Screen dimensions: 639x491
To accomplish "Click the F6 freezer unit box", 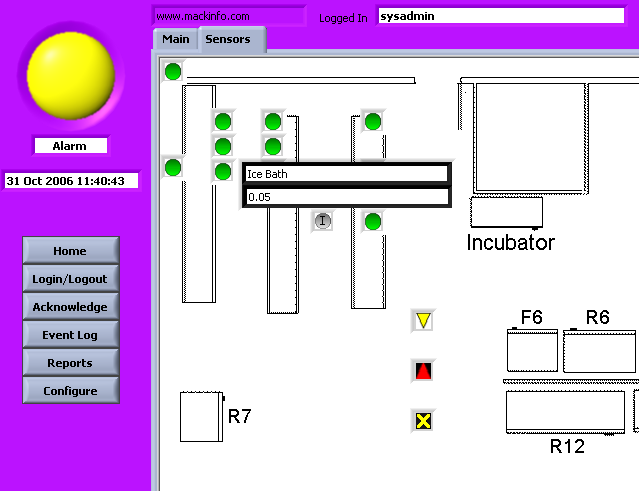I will point(532,350).
